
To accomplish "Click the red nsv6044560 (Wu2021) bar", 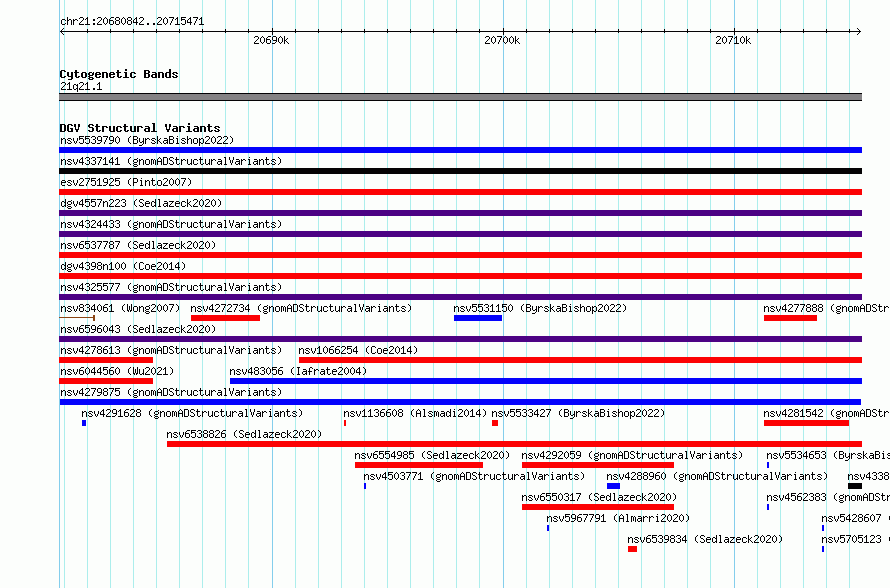I will pos(106,381).
